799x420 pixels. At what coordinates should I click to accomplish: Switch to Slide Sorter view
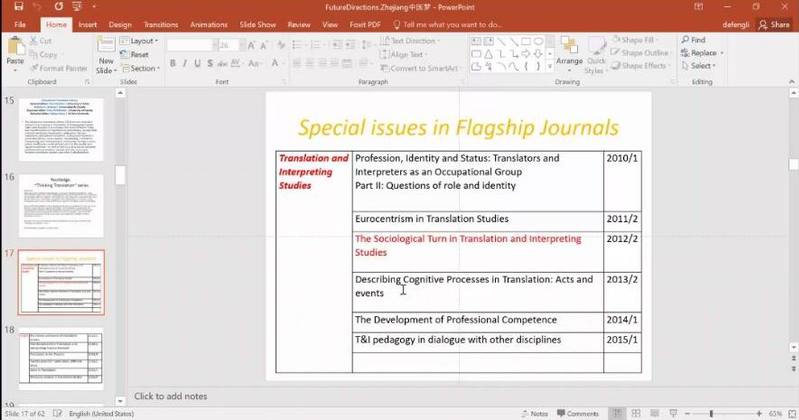point(636,413)
